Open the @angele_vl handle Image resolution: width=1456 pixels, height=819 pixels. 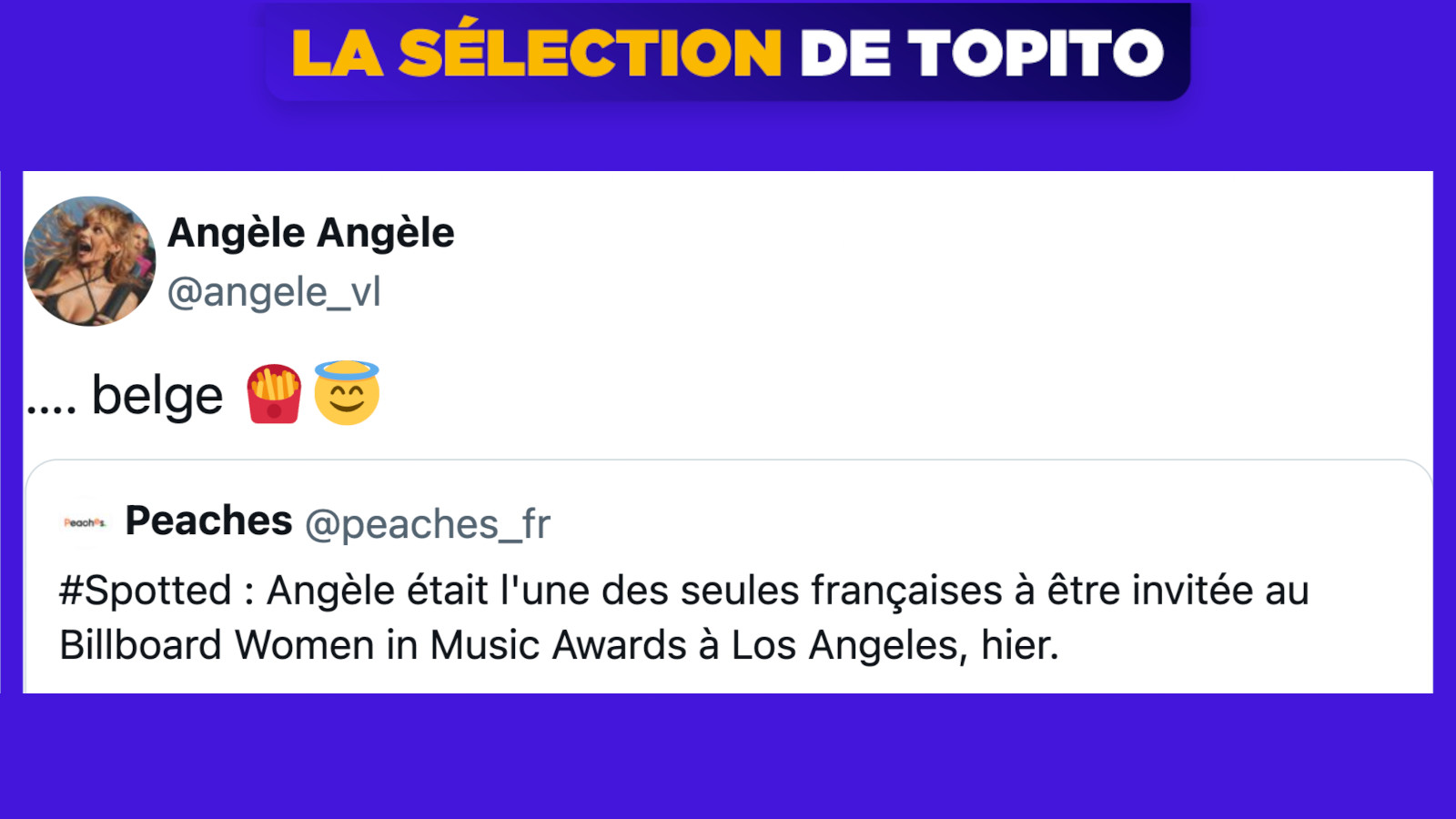click(274, 292)
